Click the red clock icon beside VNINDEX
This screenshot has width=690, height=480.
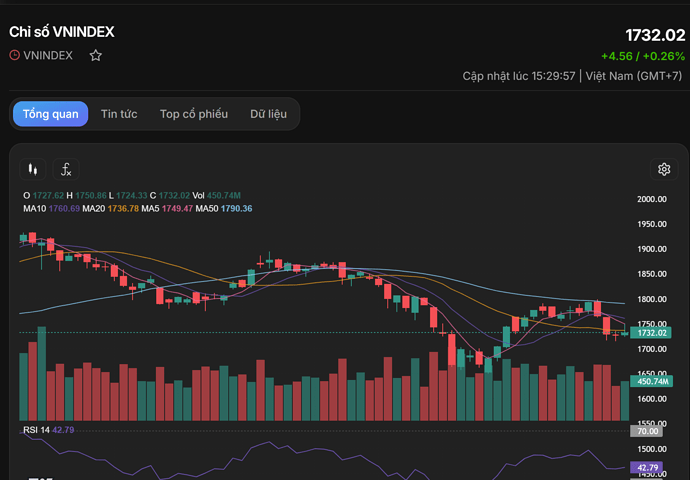15,55
